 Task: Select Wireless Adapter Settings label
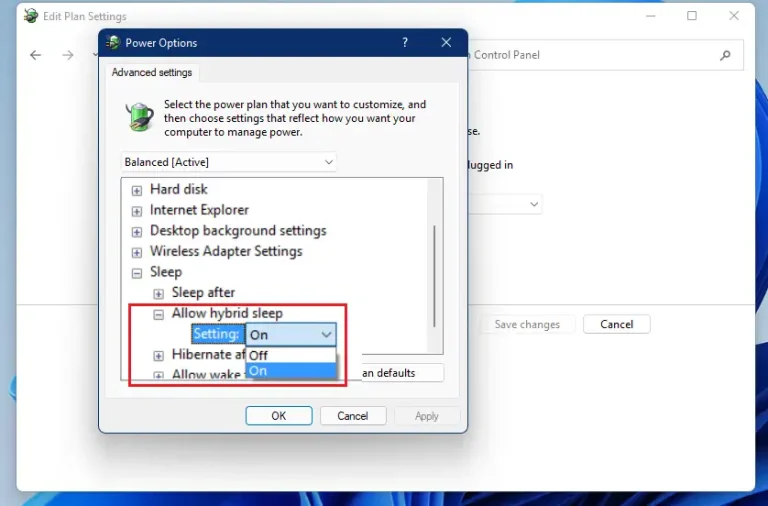tap(226, 251)
